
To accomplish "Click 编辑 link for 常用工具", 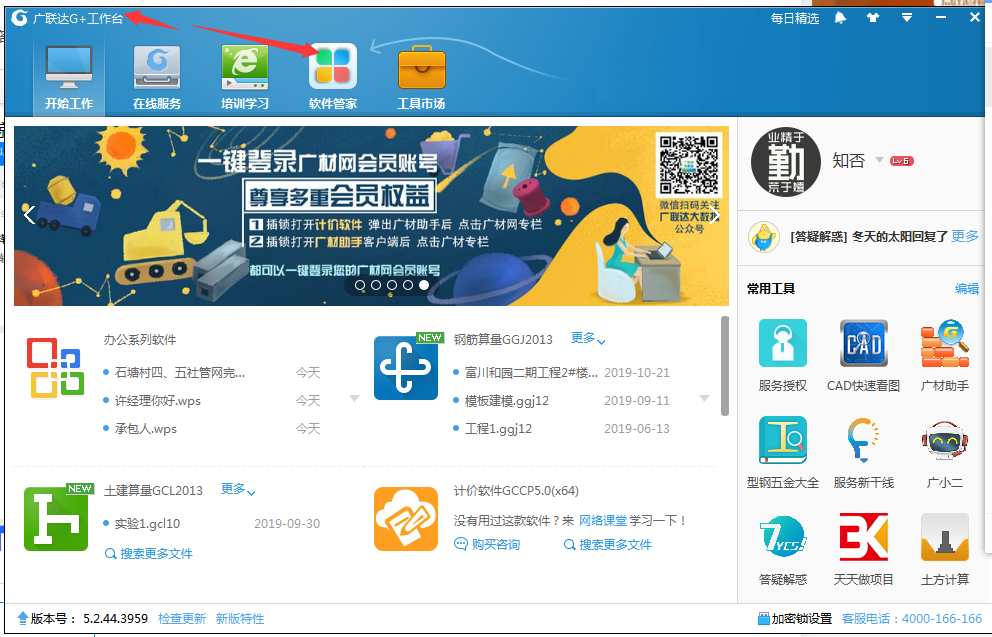I will [x=967, y=288].
